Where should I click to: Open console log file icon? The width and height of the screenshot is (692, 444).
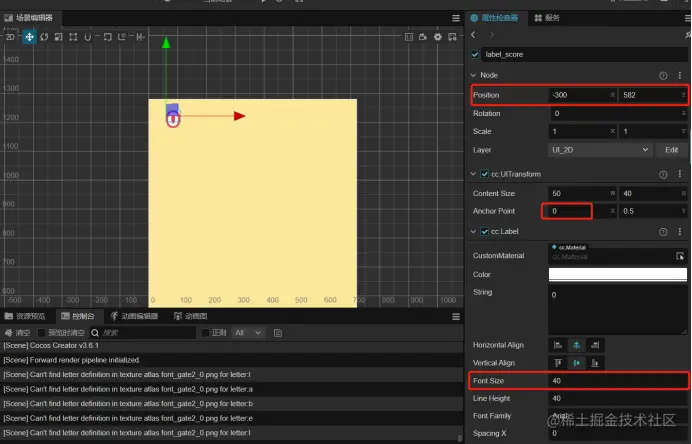pos(278,333)
